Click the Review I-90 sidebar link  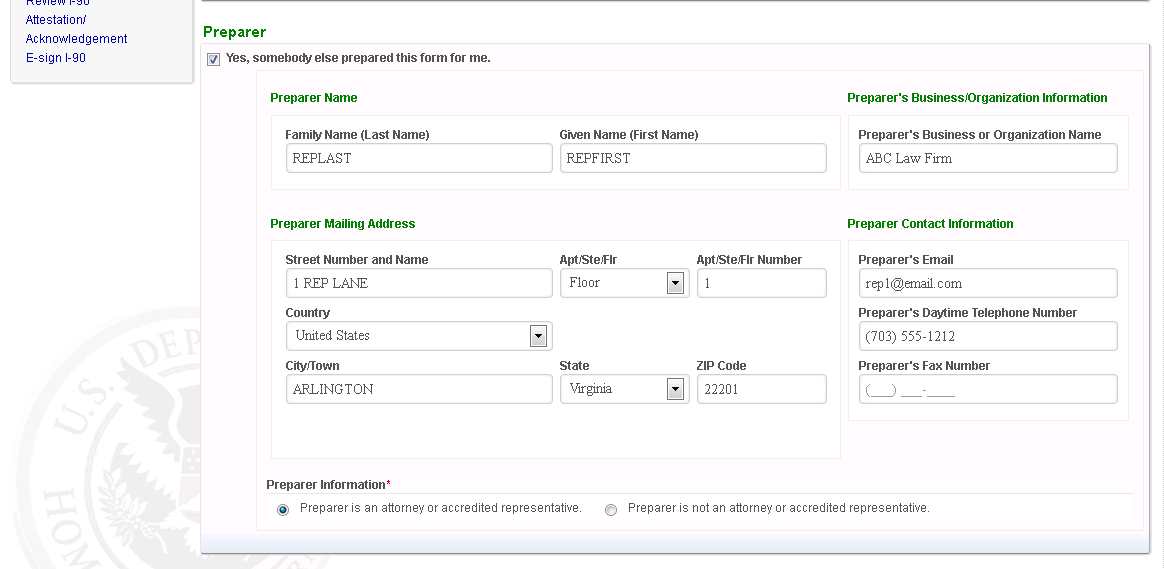click(57, 3)
